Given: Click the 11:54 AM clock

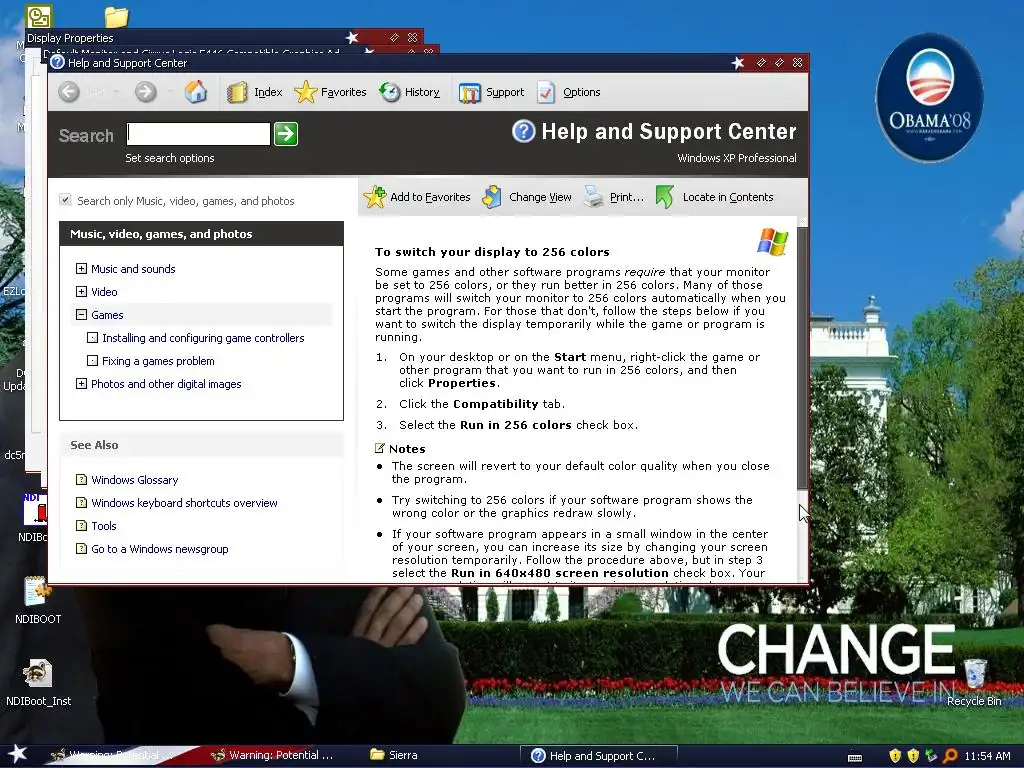Looking at the screenshot, I should pos(987,756).
